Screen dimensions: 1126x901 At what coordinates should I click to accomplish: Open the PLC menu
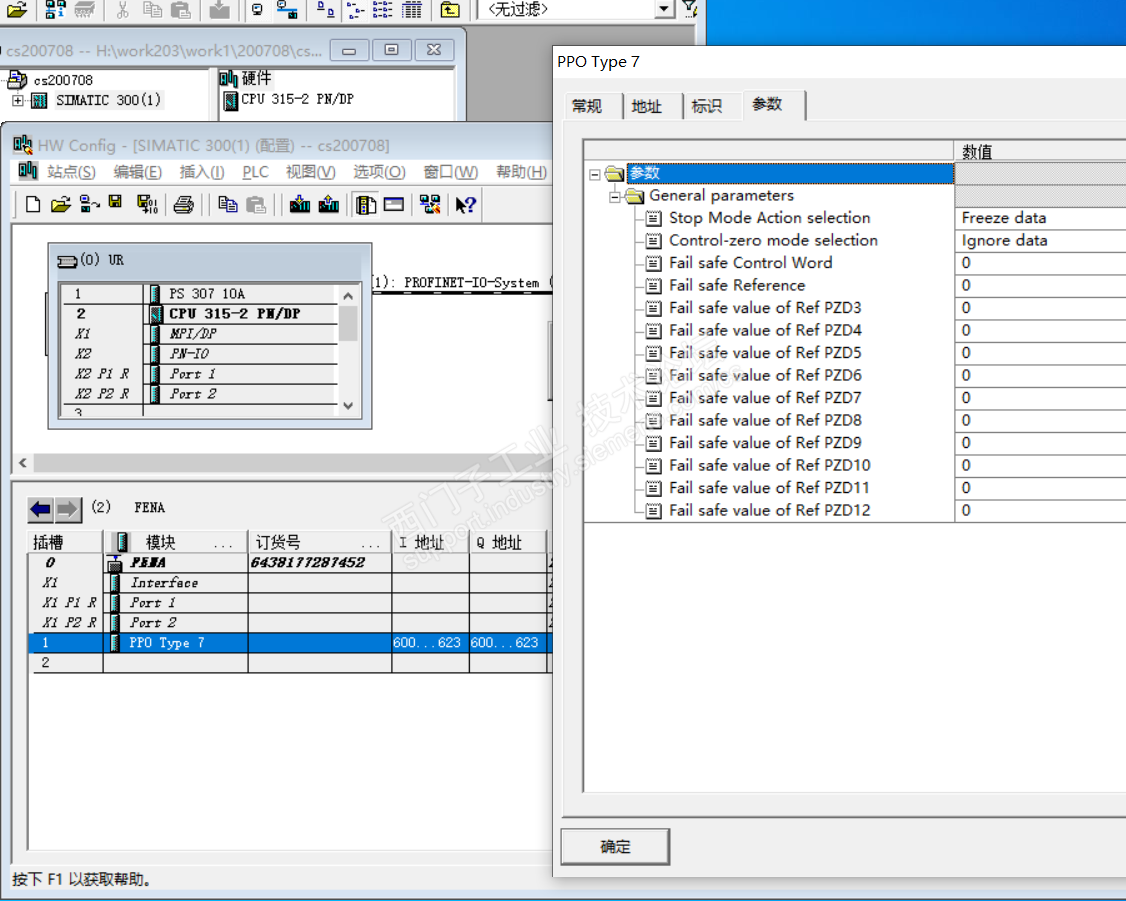pos(255,172)
